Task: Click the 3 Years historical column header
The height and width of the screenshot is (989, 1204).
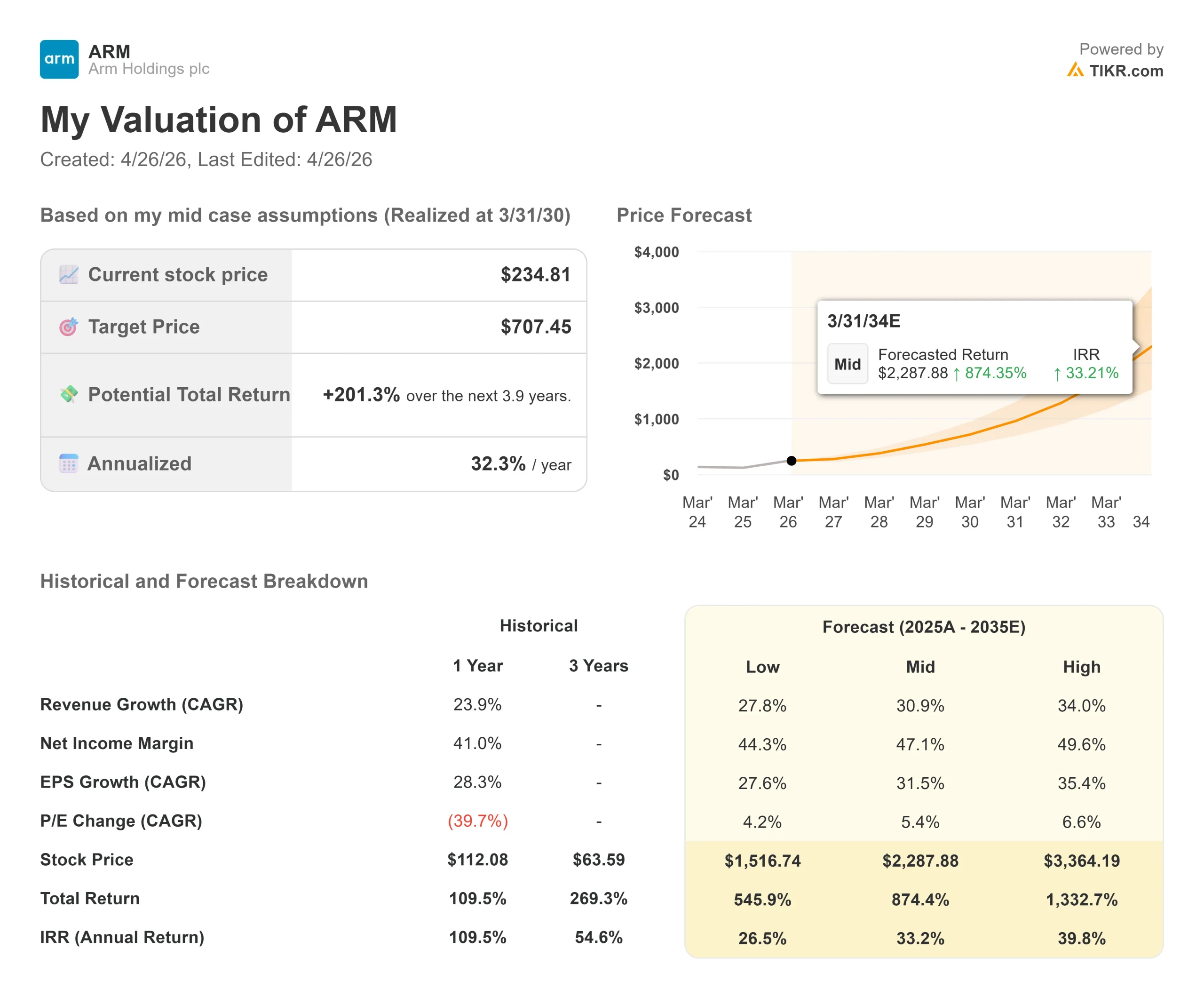Action: click(x=598, y=665)
